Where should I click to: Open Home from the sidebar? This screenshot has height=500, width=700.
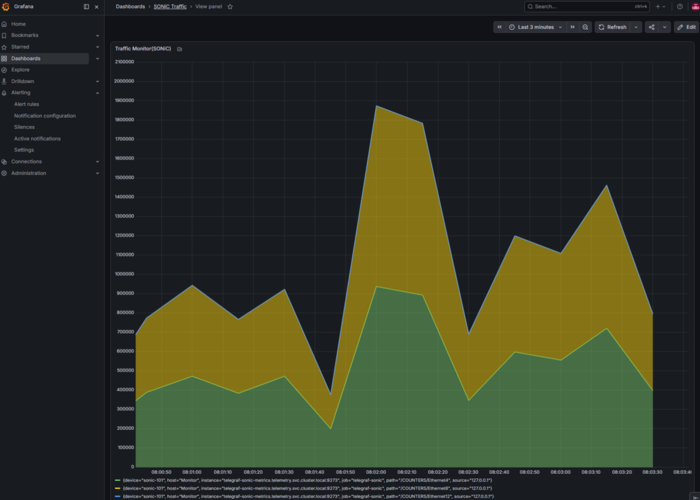18,24
